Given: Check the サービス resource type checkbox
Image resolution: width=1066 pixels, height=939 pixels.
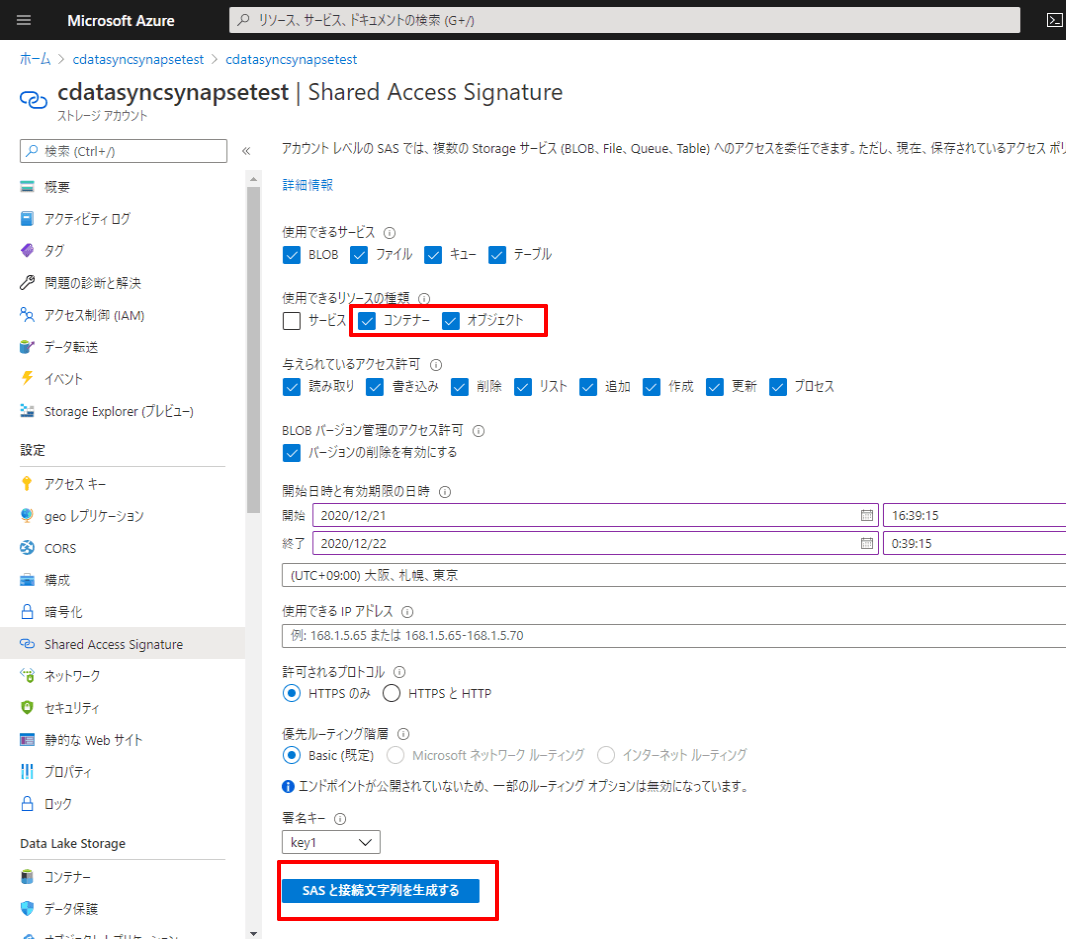Looking at the screenshot, I should [292, 321].
